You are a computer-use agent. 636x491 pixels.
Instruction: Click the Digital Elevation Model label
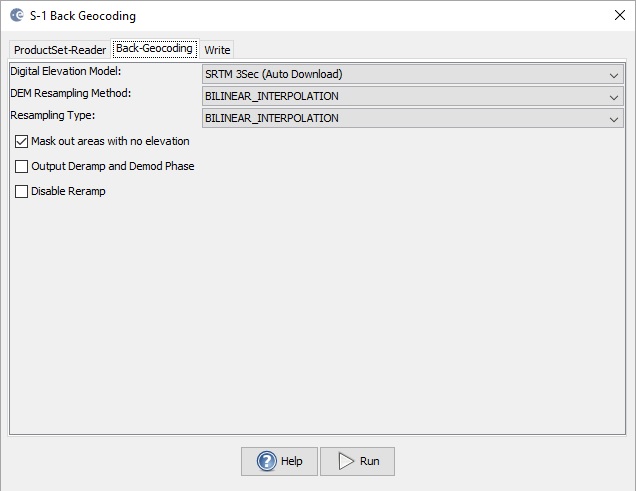tap(65, 72)
